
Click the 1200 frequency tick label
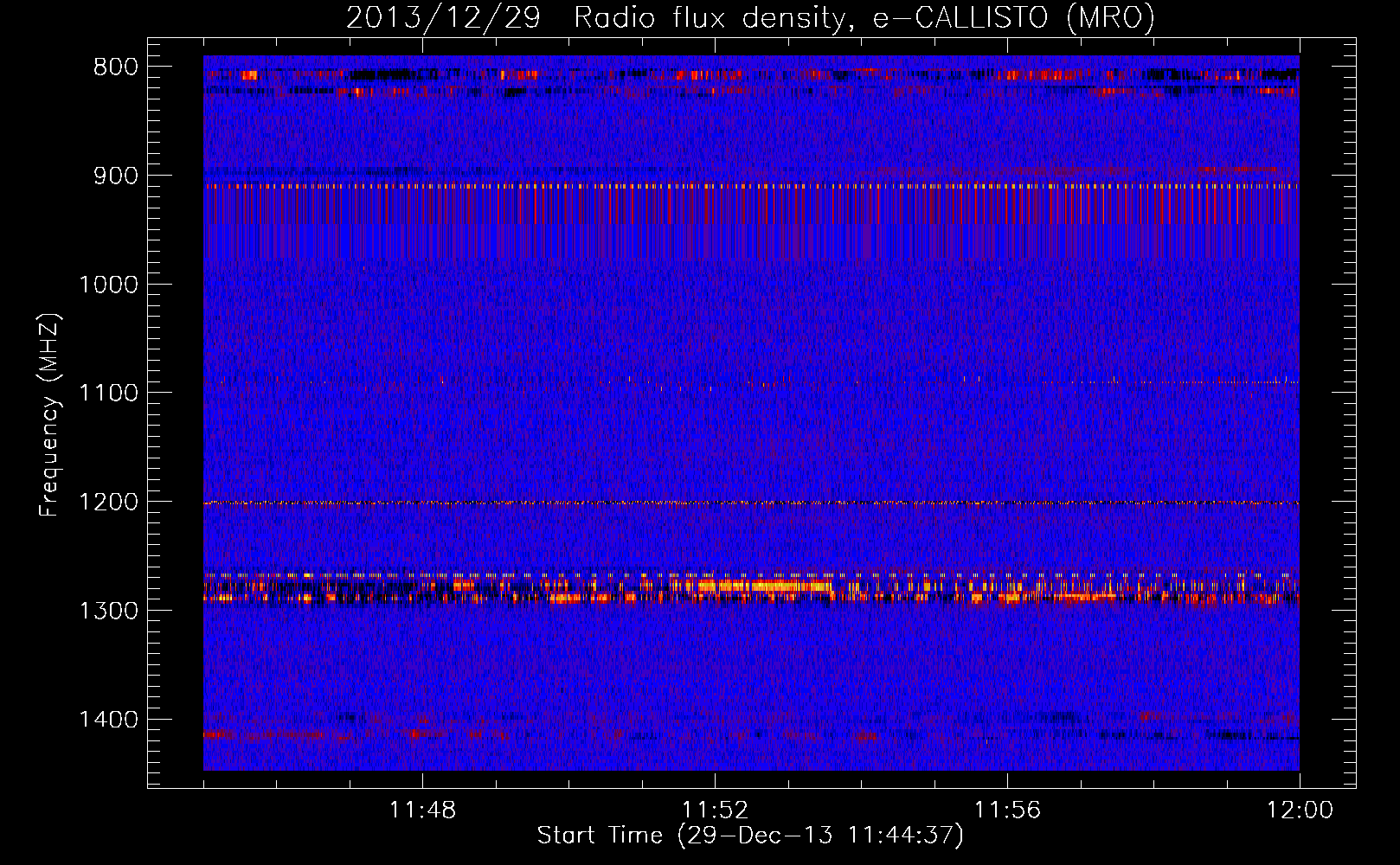tap(108, 502)
